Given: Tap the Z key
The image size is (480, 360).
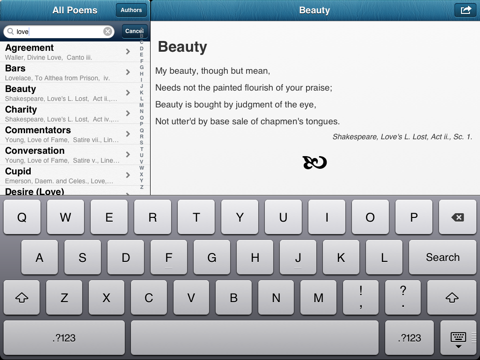Looking at the screenshot, I should tap(64, 297).
